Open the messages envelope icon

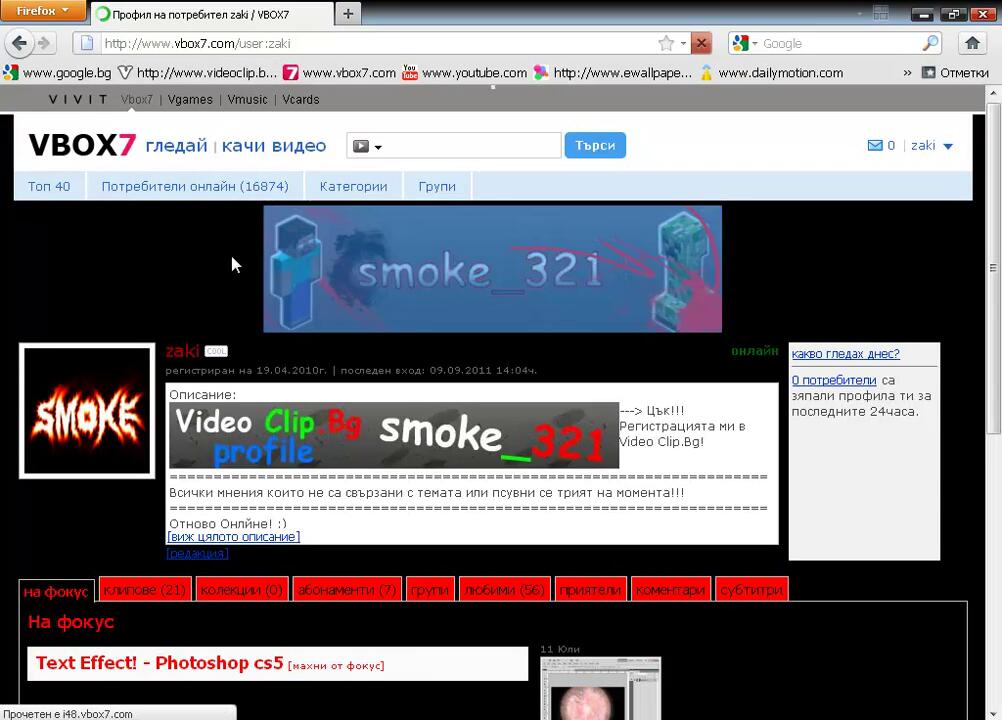pos(875,146)
